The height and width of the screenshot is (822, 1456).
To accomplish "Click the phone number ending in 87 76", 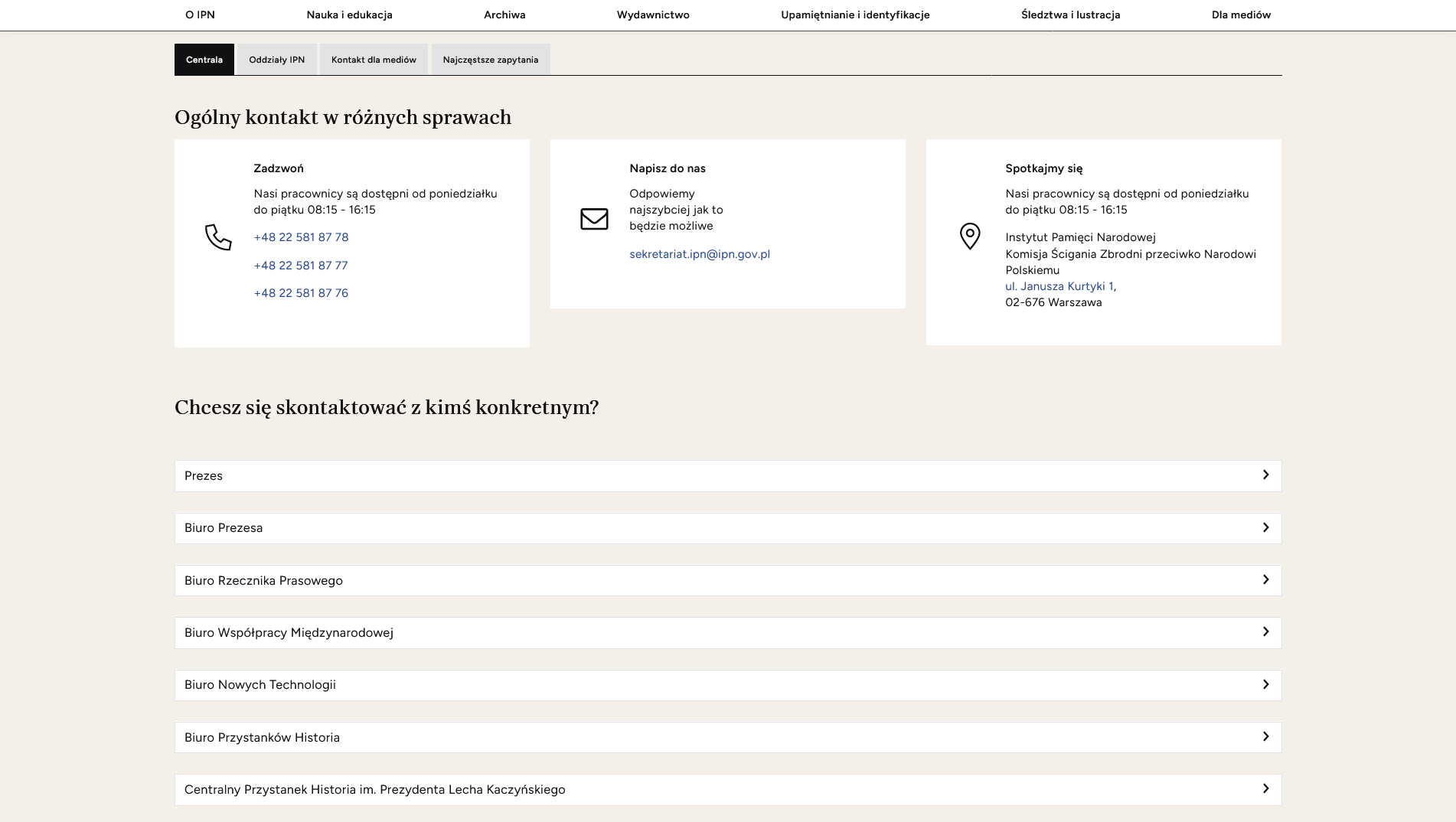I will click(301, 293).
